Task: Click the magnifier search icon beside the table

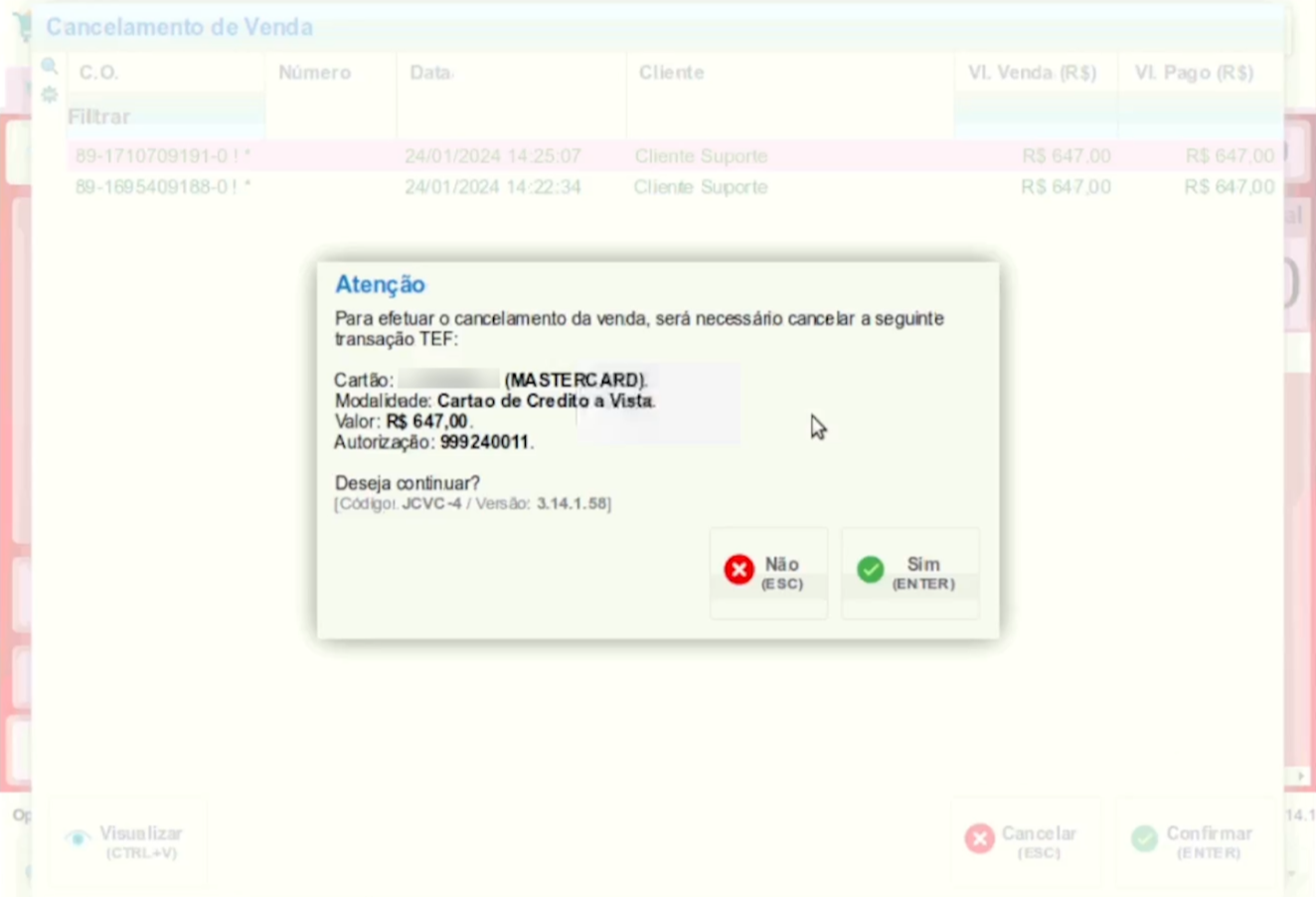Action: (49, 67)
